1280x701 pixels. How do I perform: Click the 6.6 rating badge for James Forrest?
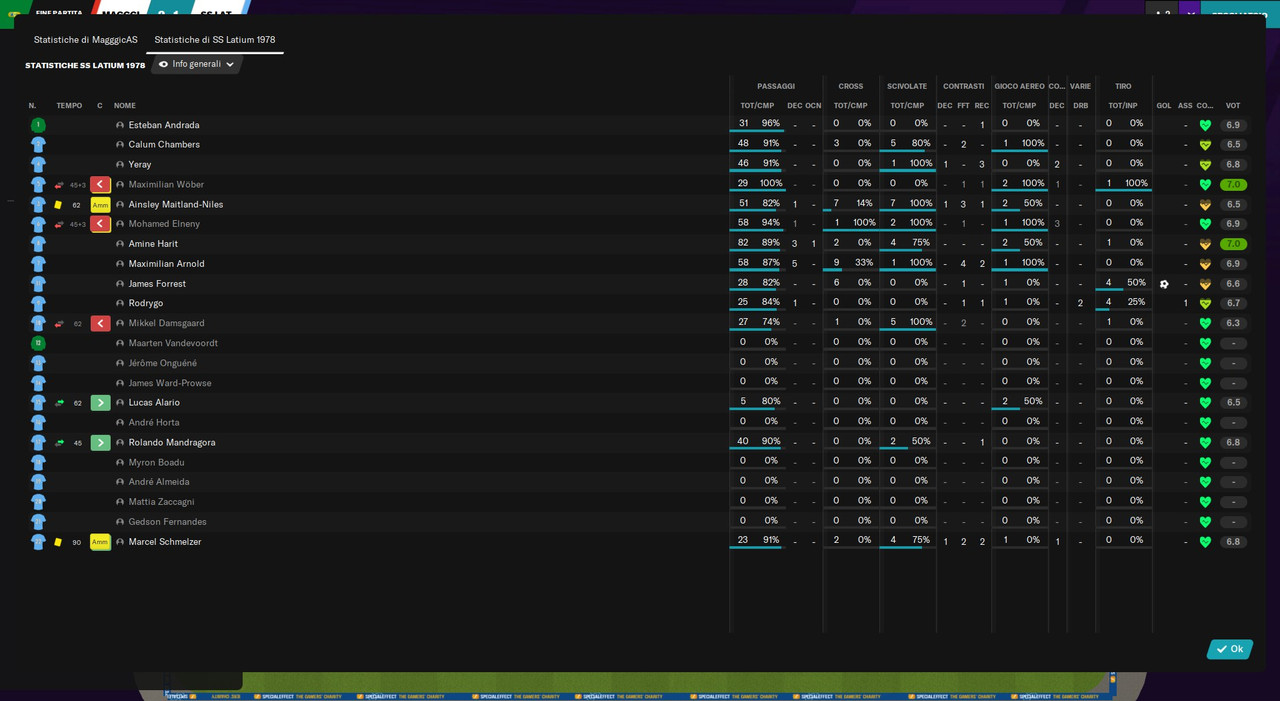(1233, 284)
